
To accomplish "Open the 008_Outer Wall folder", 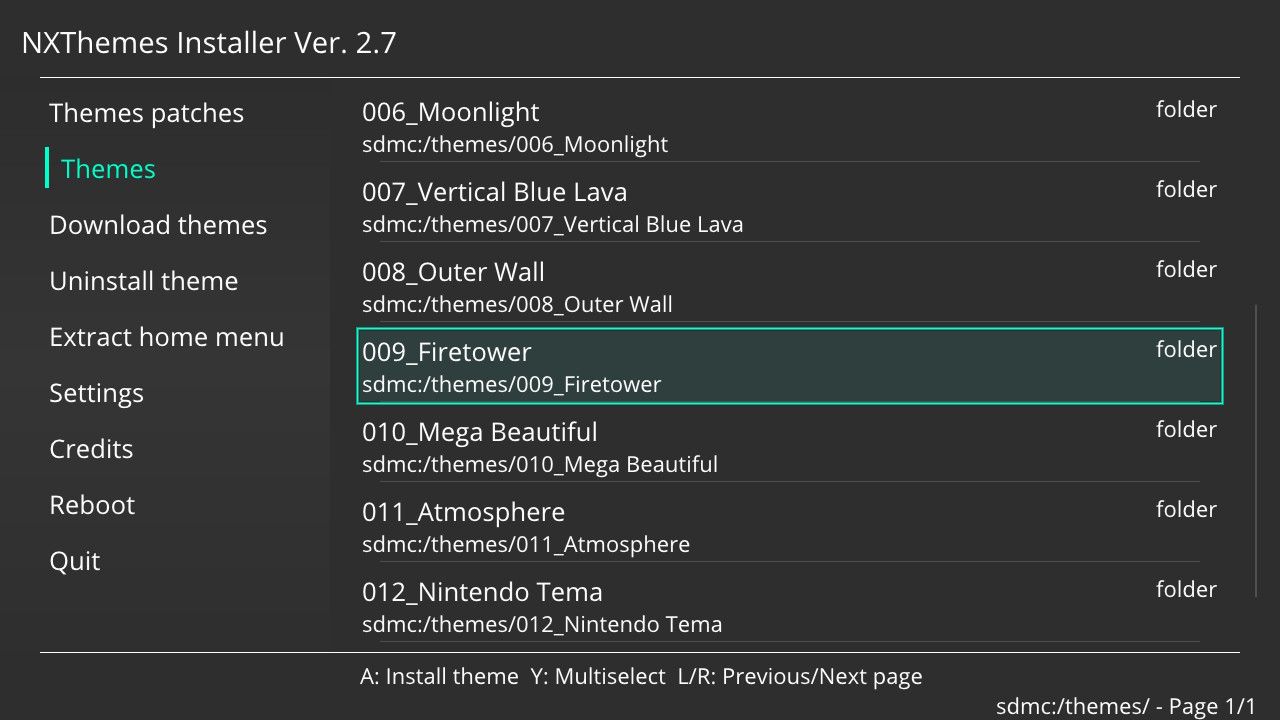I will (x=789, y=286).
